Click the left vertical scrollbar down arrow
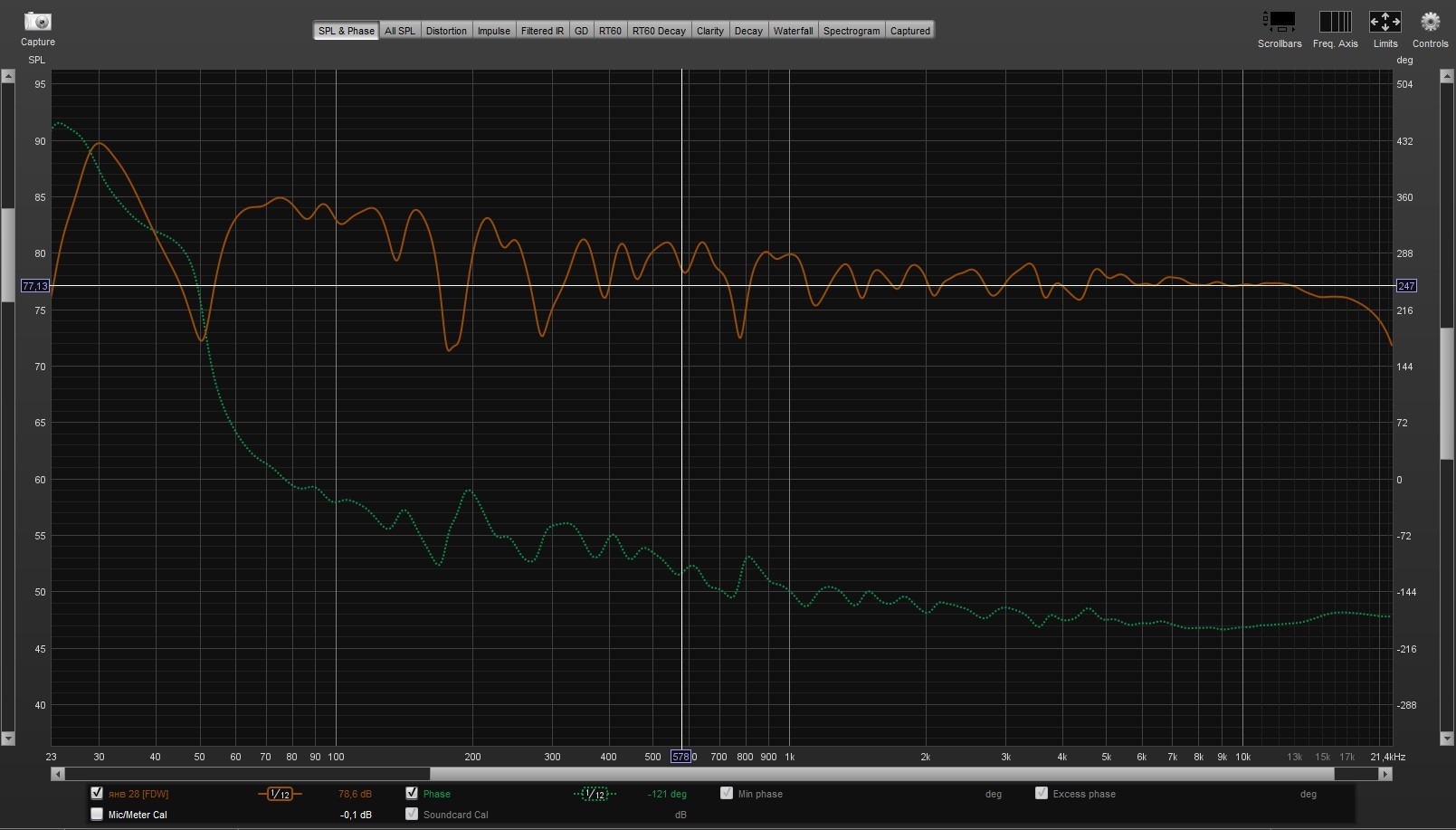This screenshot has height=830, width=1456. pyautogui.click(x=7, y=739)
